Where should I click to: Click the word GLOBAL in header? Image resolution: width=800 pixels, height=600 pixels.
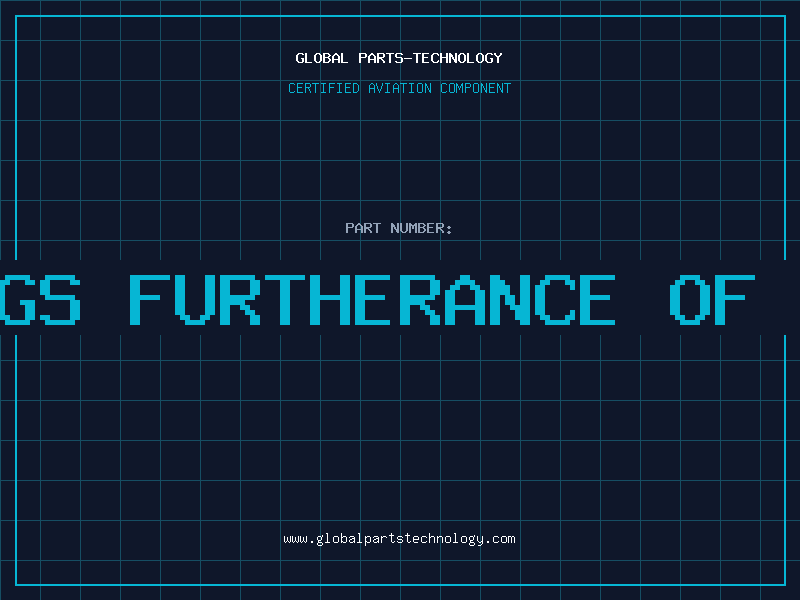pyautogui.click(x=321, y=58)
